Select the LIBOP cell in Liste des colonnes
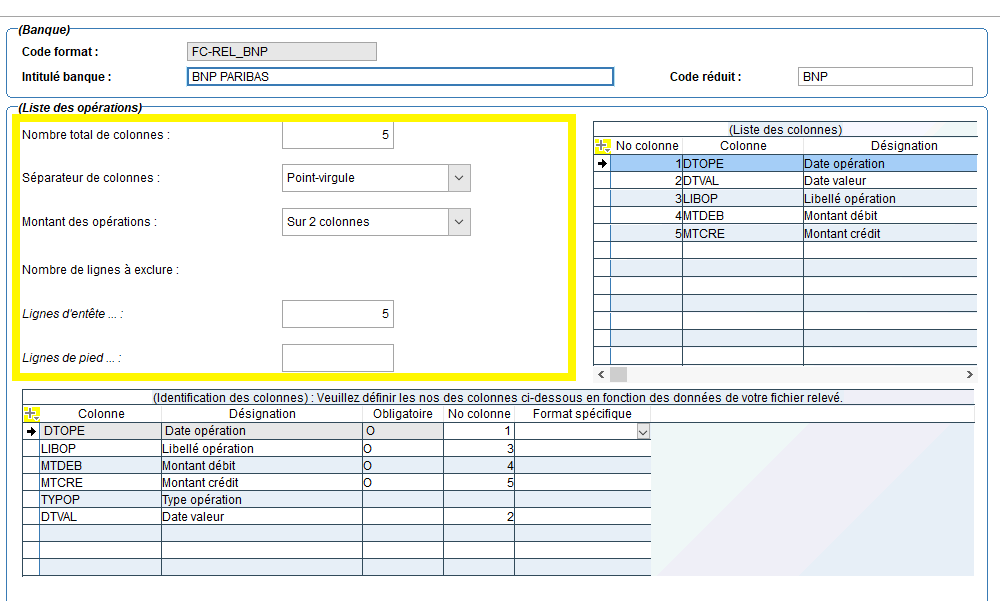 click(743, 198)
